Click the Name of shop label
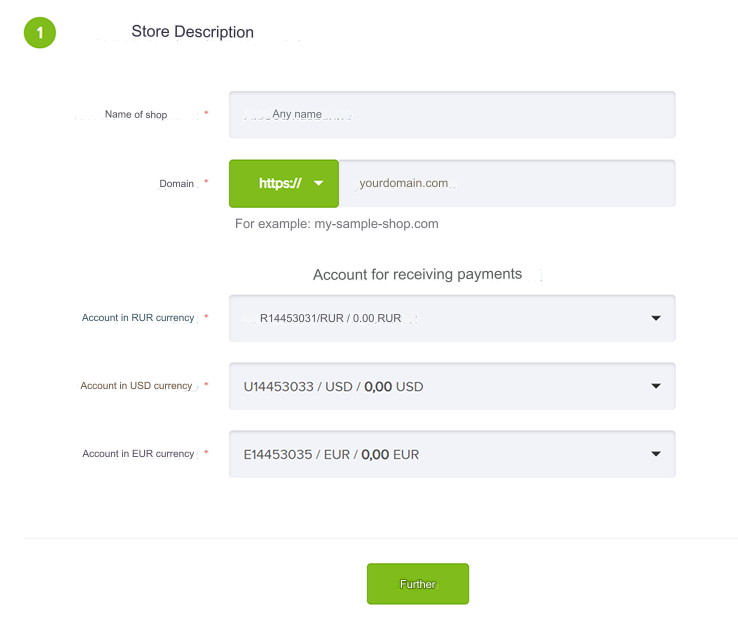738x622 pixels. click(x=136, y=115)
